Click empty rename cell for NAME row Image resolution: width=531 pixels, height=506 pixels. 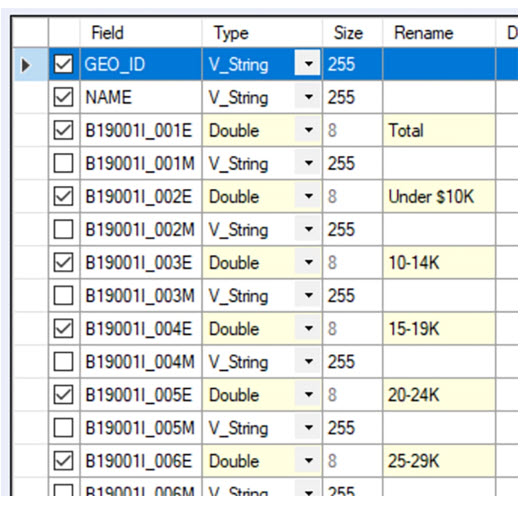pyautogui.click(x=439, y=97)
